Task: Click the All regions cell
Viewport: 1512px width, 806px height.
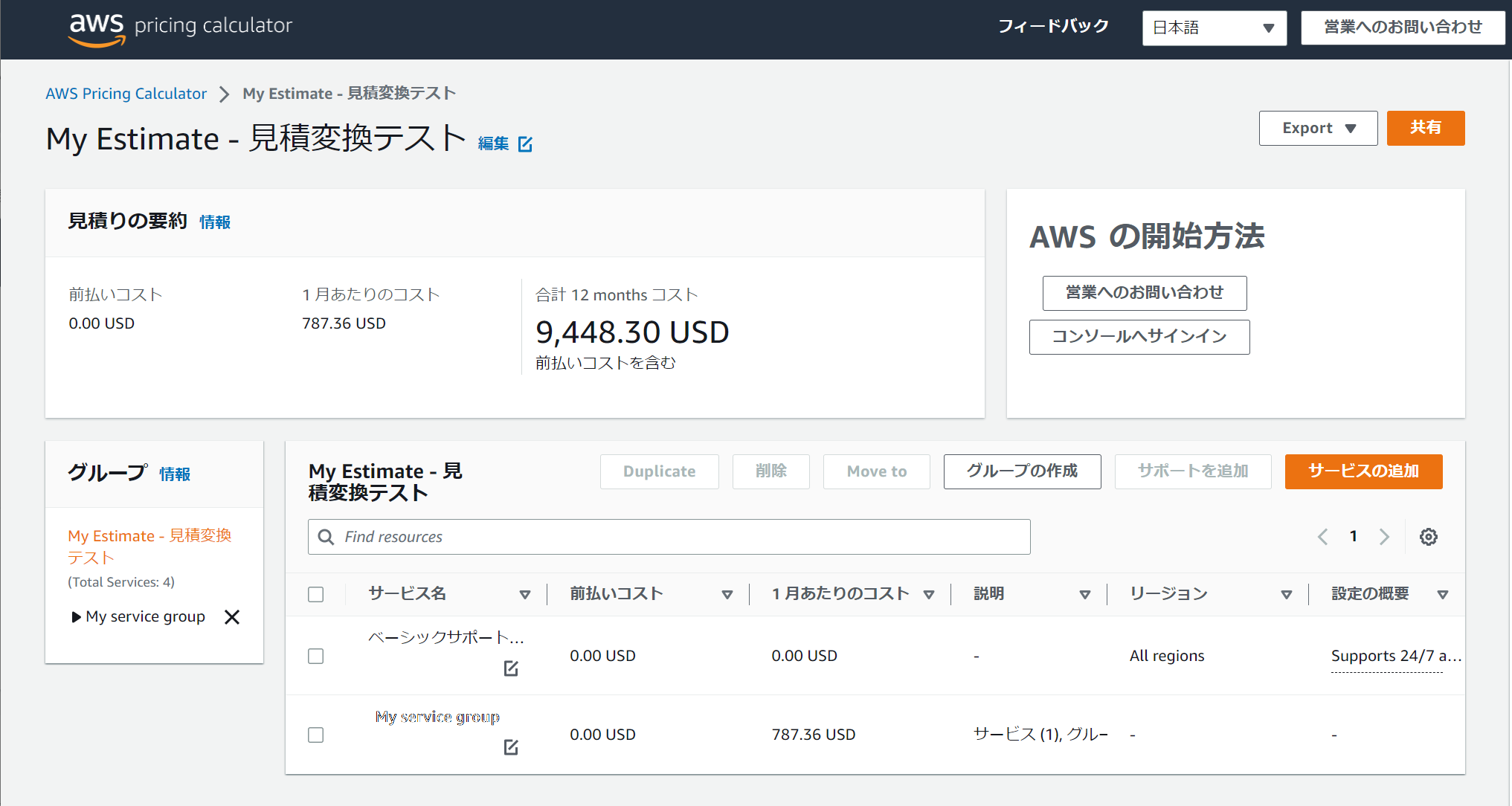Action: point(1167,656)
